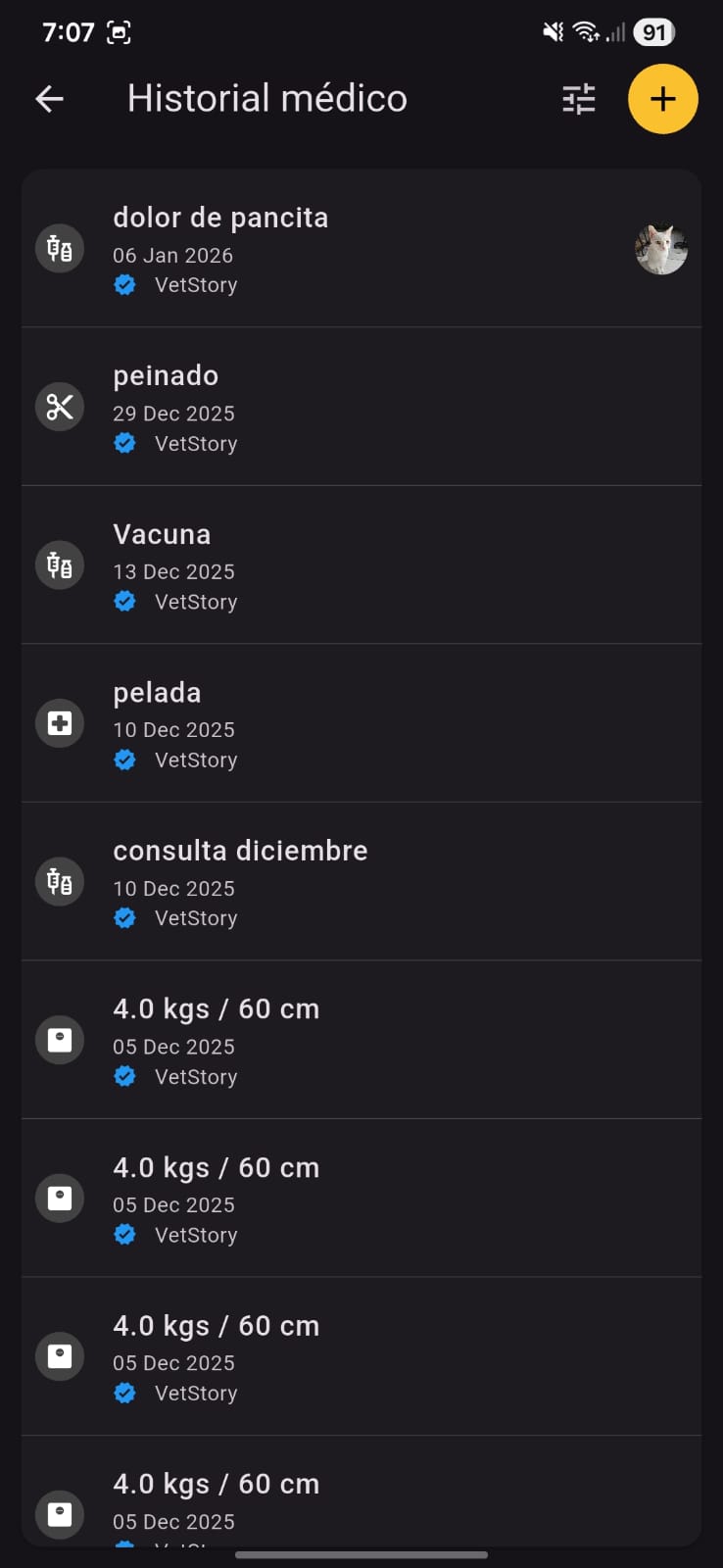Open the "dolor de pancita" record
The image size is (723, 1568).
[220, 218]
